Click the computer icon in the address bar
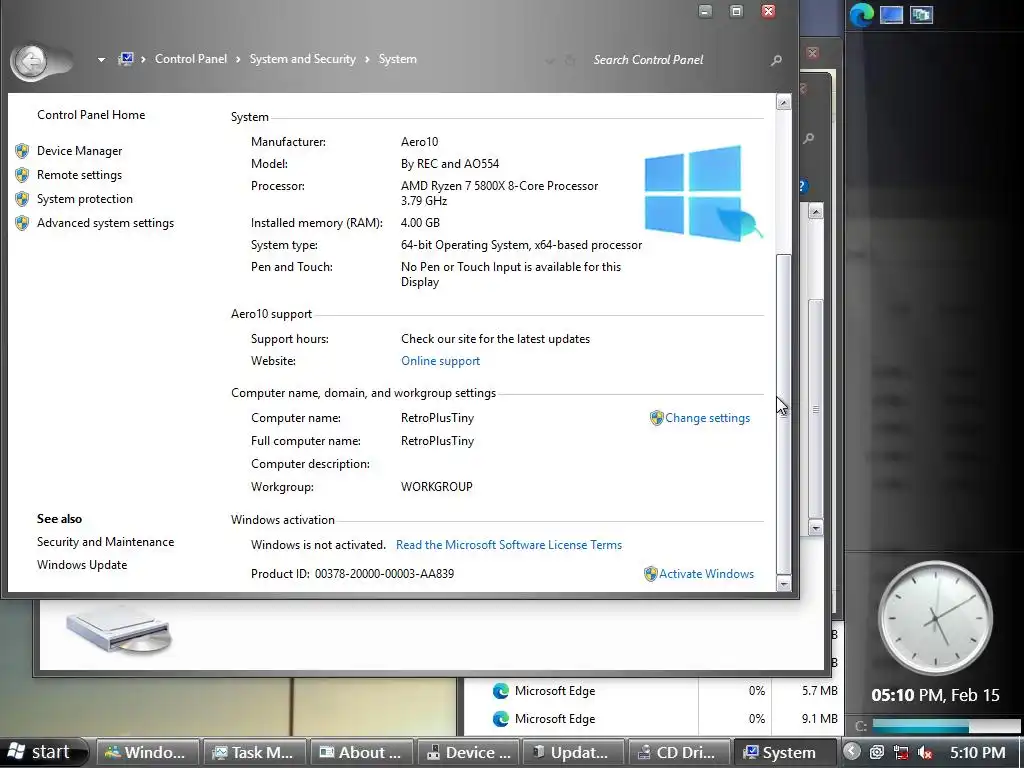Viewport: 1024px width, 768px height. pyautogui.click(x=126, y=59)
